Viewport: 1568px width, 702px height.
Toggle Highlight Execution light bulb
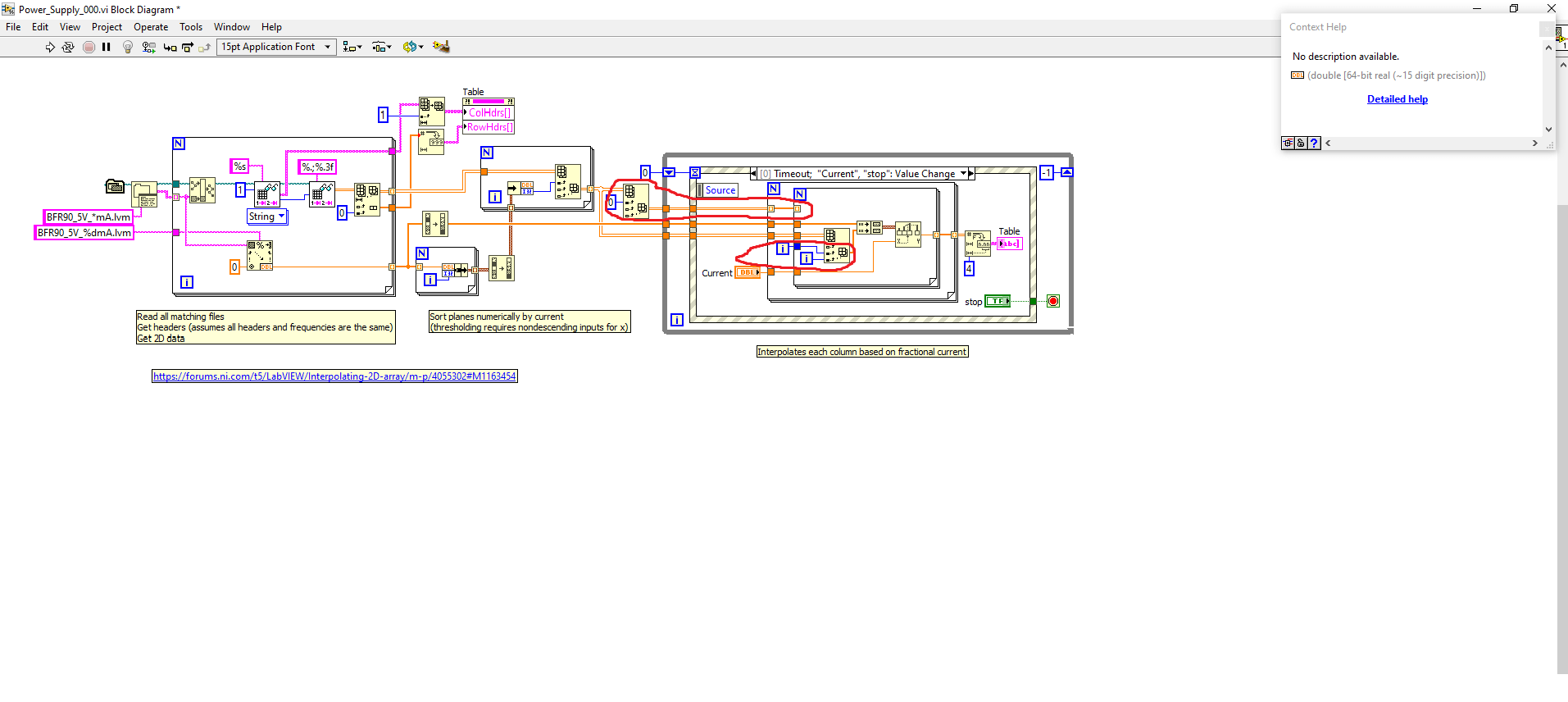pyautogui.click(x=128, y=47)
